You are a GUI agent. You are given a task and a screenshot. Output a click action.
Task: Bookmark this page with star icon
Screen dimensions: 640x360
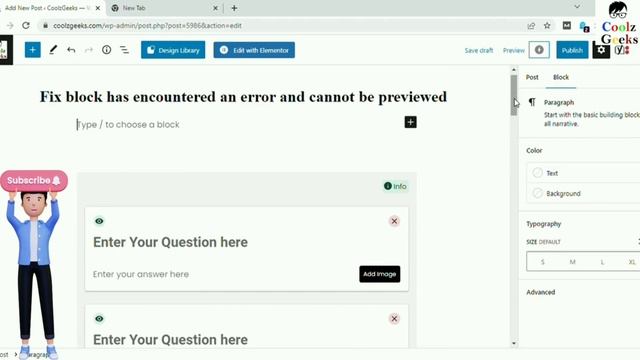tap(547, 26)
